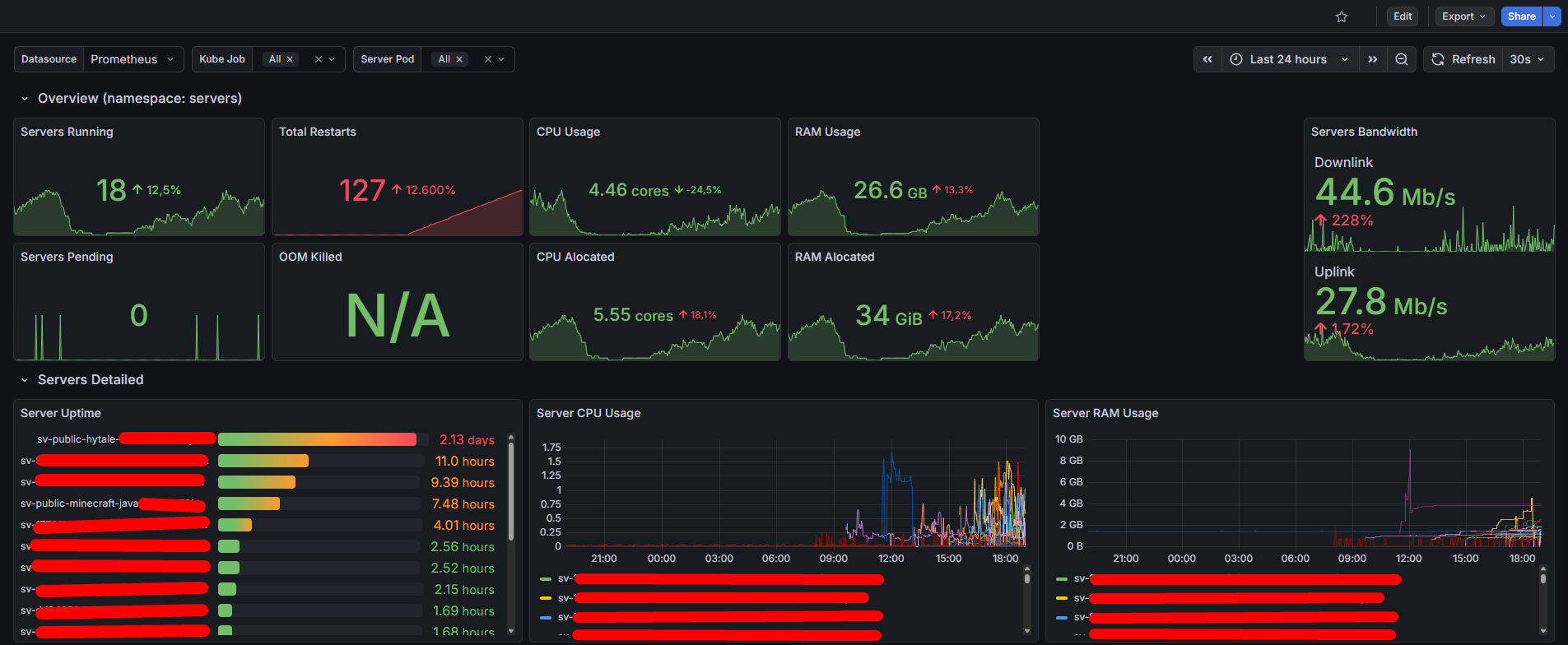Clear the Server Pod filter selection
1568x645 pixels.
pyautogui.click(x=488, y=59)
